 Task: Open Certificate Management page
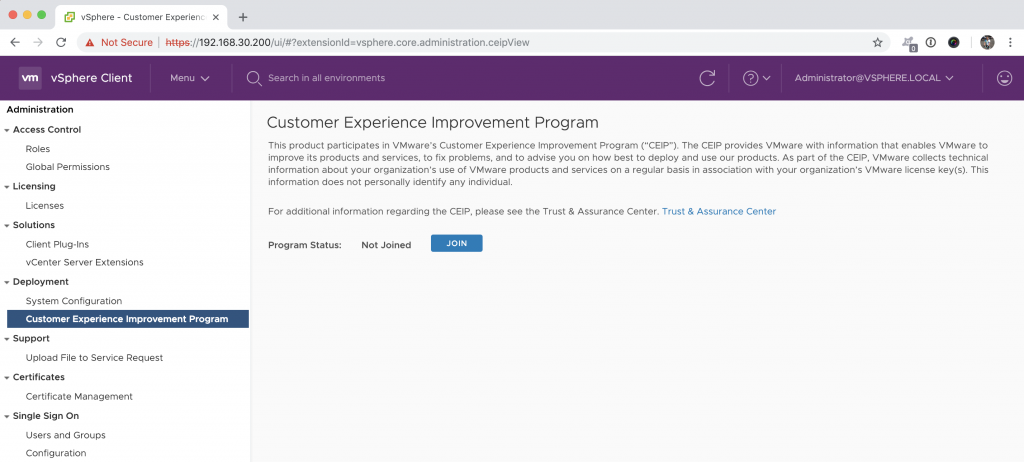point(79,397)
